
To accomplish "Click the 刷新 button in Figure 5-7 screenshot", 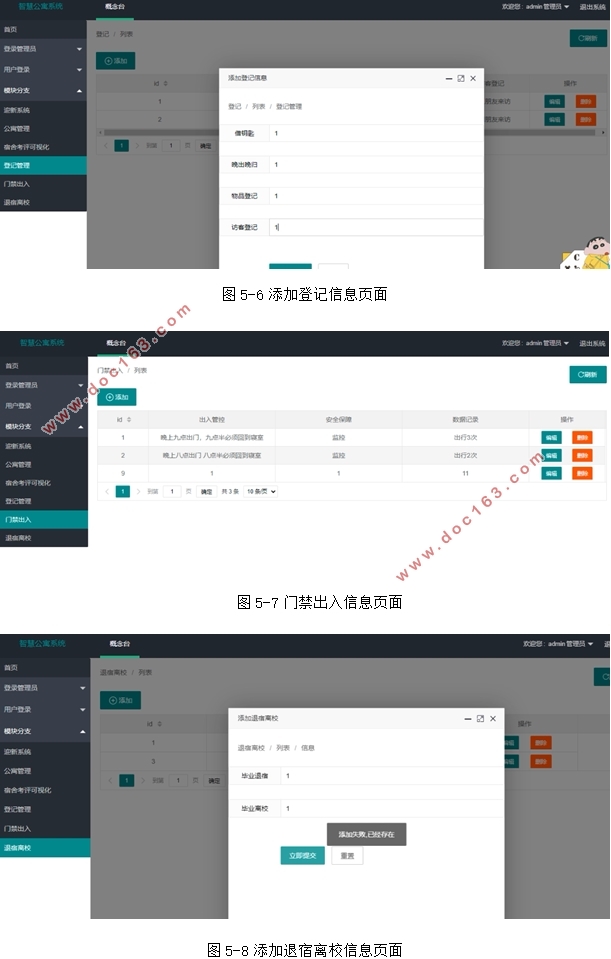I will tap(588, 374).
